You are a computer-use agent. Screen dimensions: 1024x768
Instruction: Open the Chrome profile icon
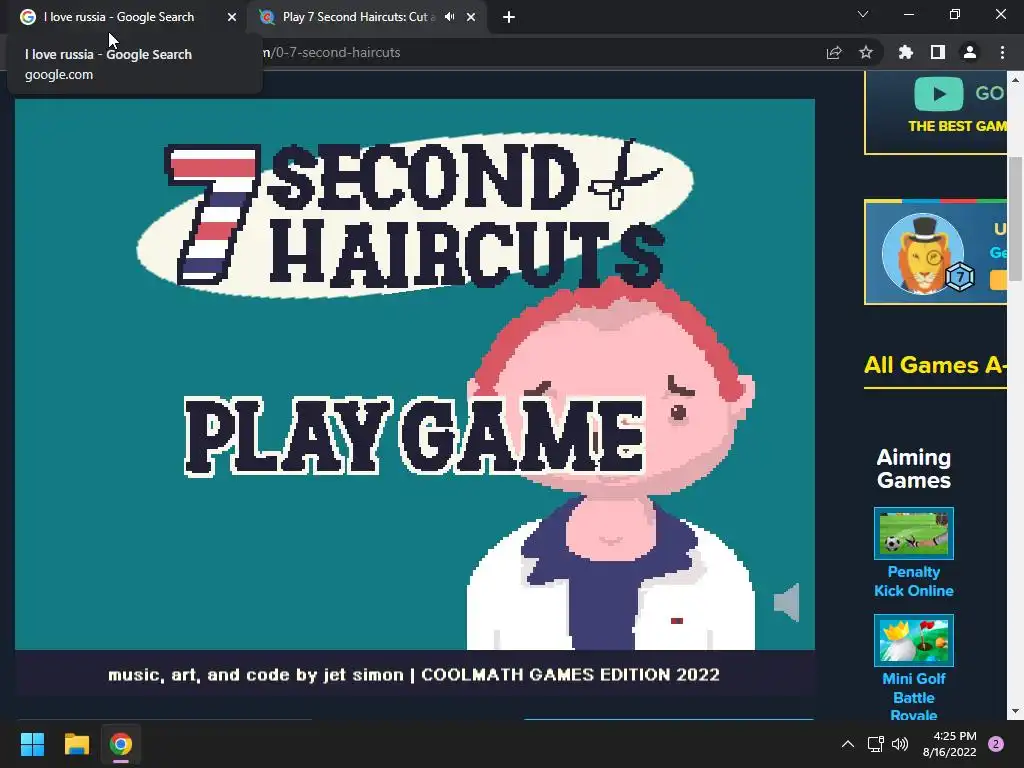click(970, 52)
